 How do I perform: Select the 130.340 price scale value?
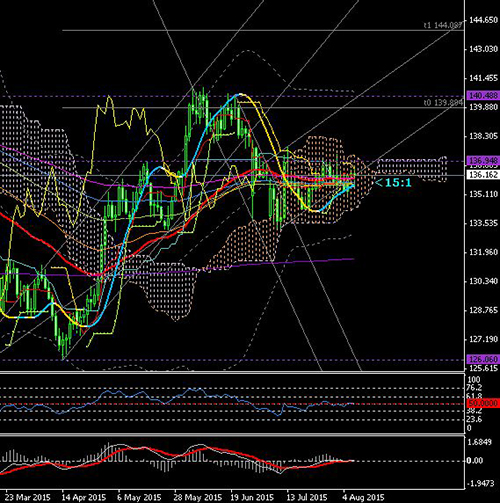[x=483, y=281]
